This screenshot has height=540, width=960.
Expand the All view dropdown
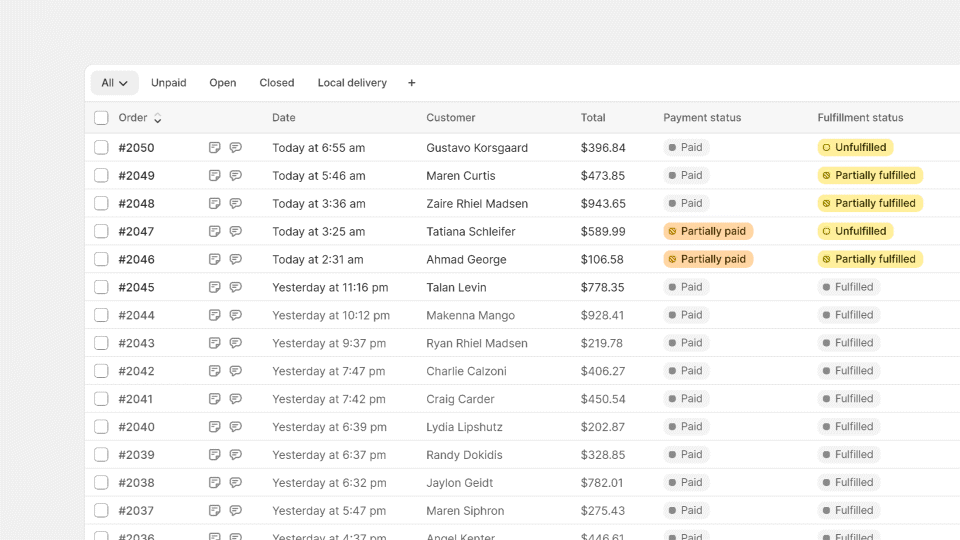click(114, 83)
